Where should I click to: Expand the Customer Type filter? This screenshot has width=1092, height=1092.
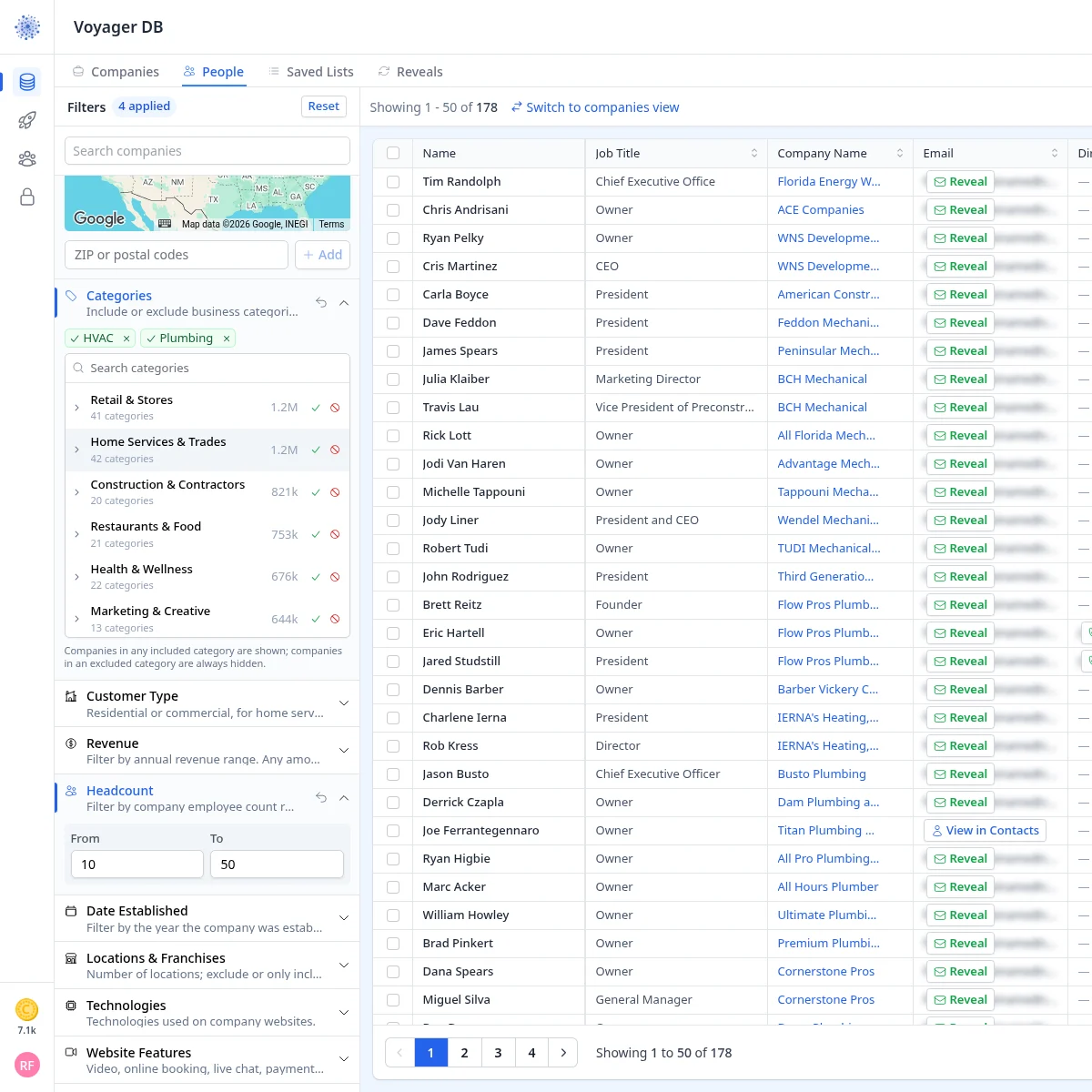click(x=344, y=703)
